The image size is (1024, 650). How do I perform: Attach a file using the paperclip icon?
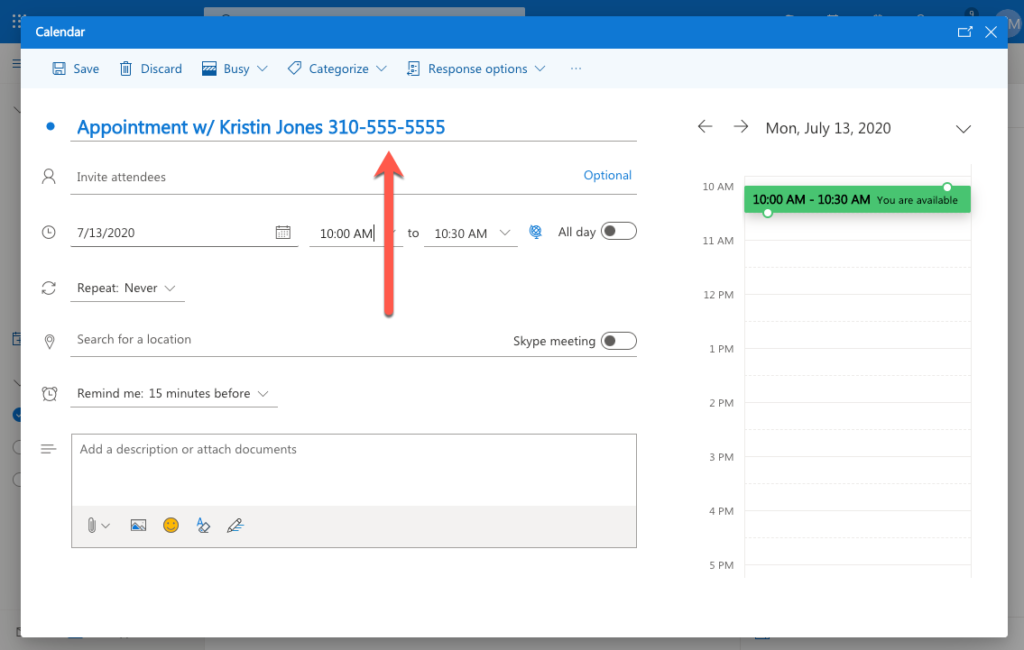(94, 525)
